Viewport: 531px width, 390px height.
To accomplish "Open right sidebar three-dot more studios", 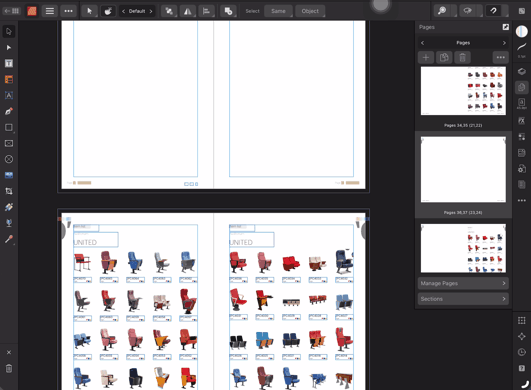I will tap(522, 200).
